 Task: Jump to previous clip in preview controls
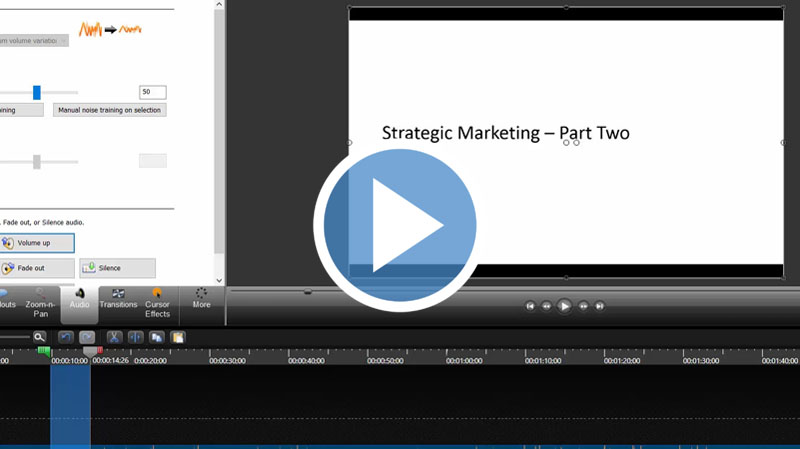coord(530,306)
